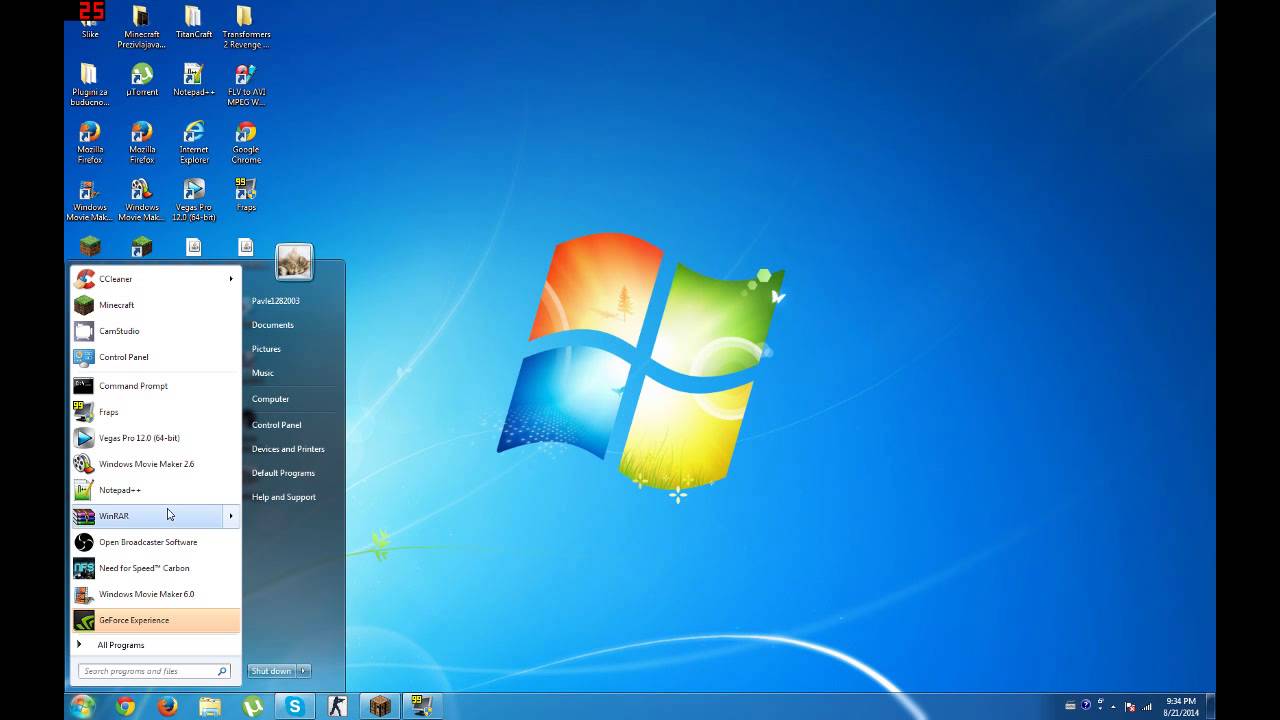
Task: Click the user account picture
Action: pyautogui.click(x=294, y=262)
